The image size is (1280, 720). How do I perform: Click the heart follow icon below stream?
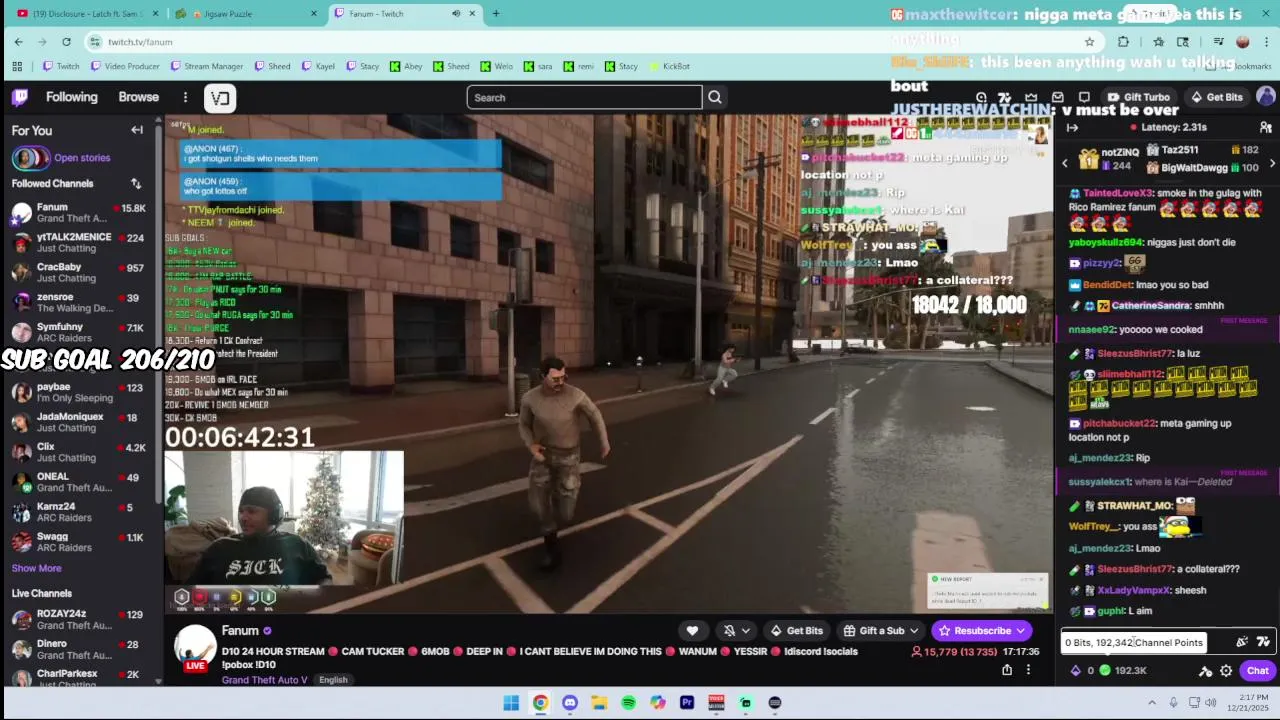692,630
